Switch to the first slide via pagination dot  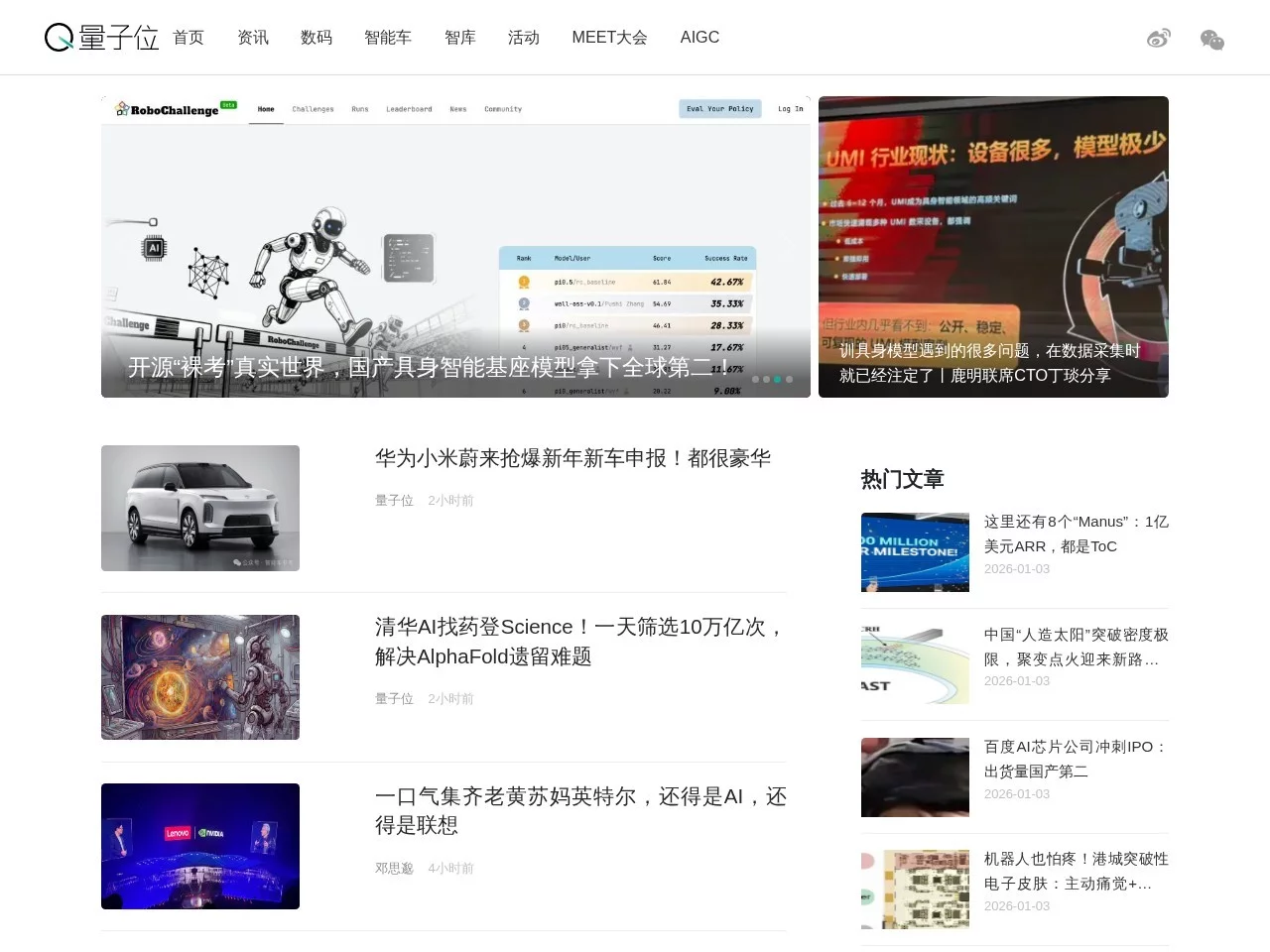[756, 379]
